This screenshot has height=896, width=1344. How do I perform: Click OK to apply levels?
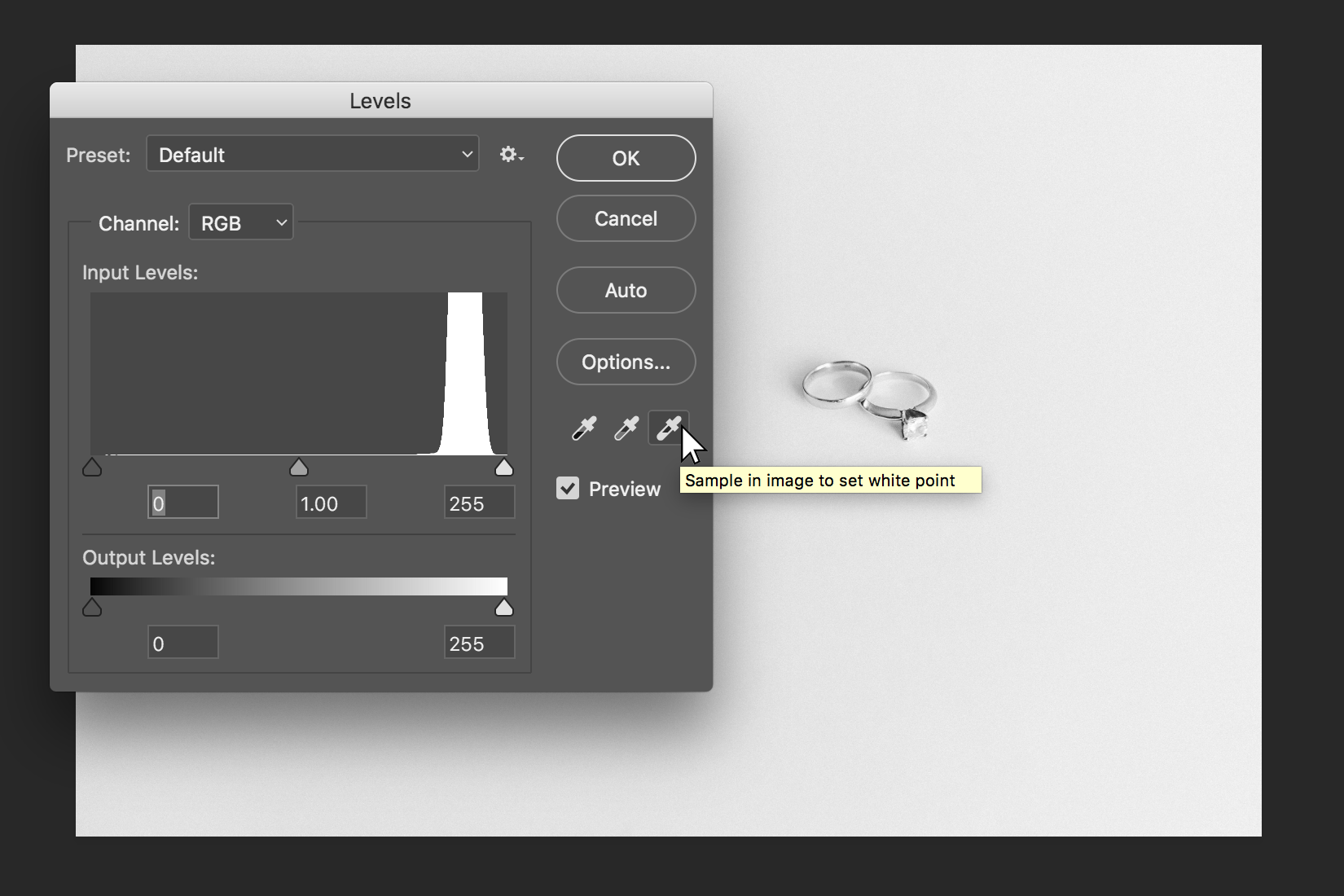(626, 158)
